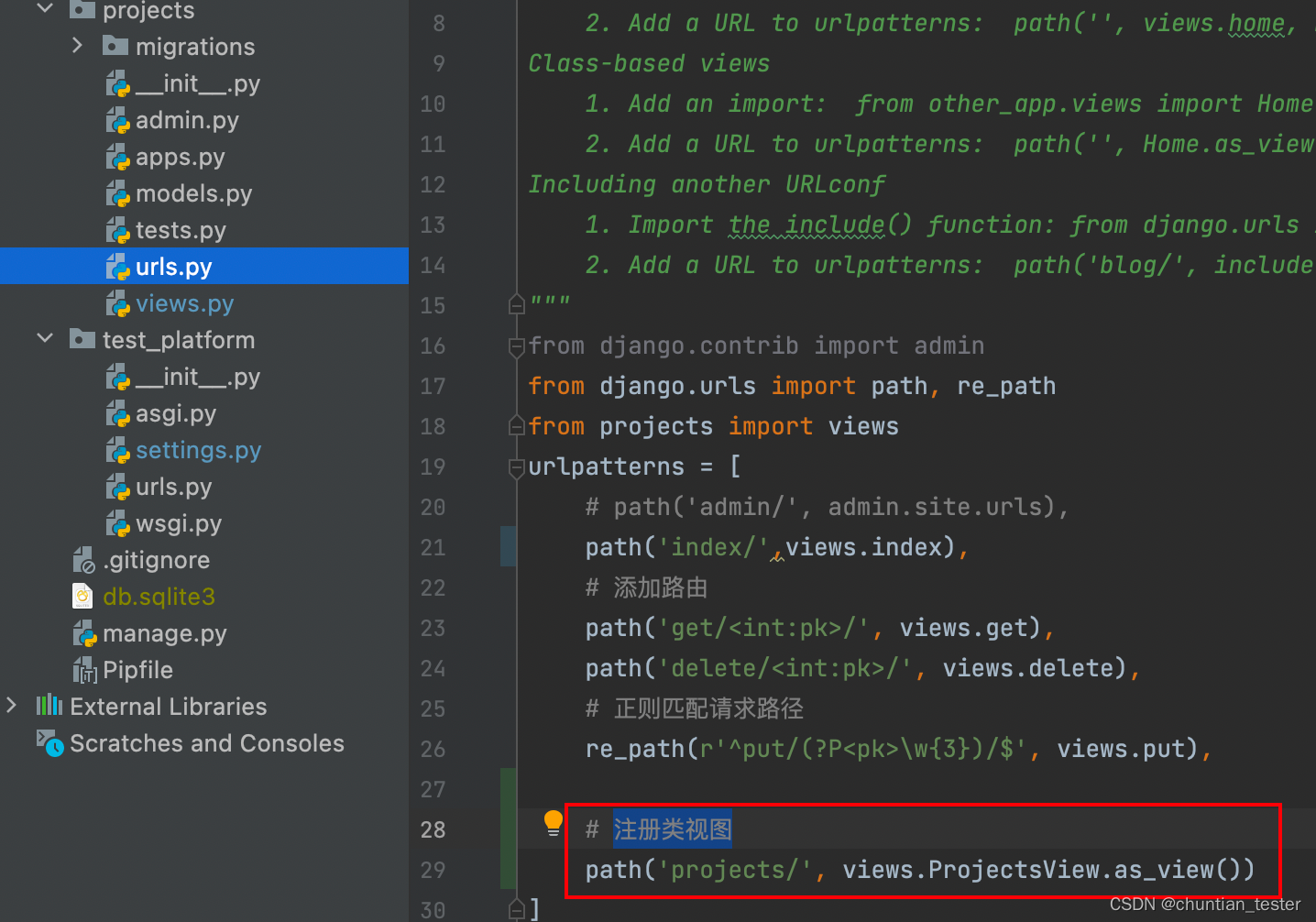The height and width of the screenshot is (922, 1316).
Task: Click the db.sqlite3 database file icon
Action: [82, 596]
